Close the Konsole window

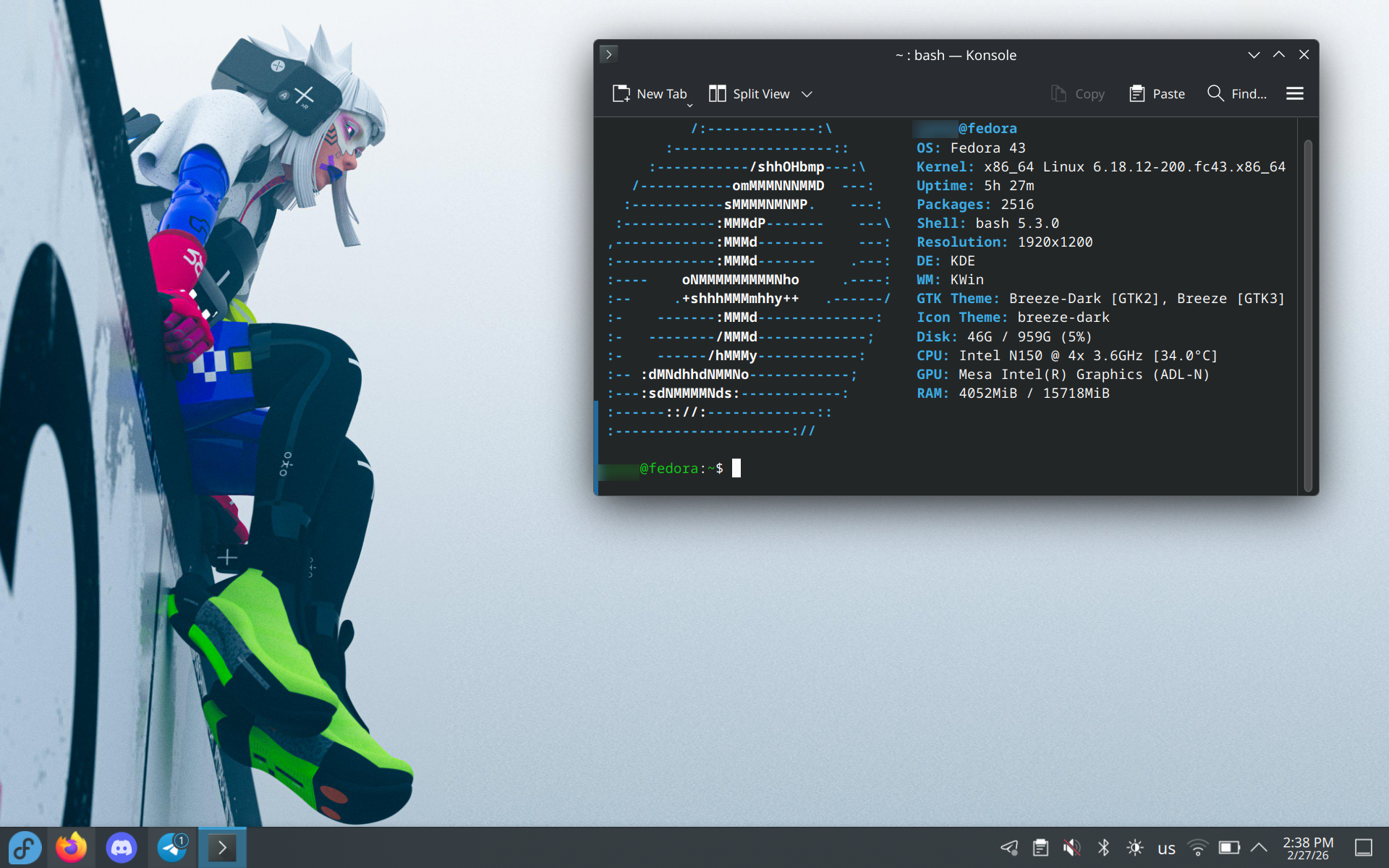[1304, 55]
